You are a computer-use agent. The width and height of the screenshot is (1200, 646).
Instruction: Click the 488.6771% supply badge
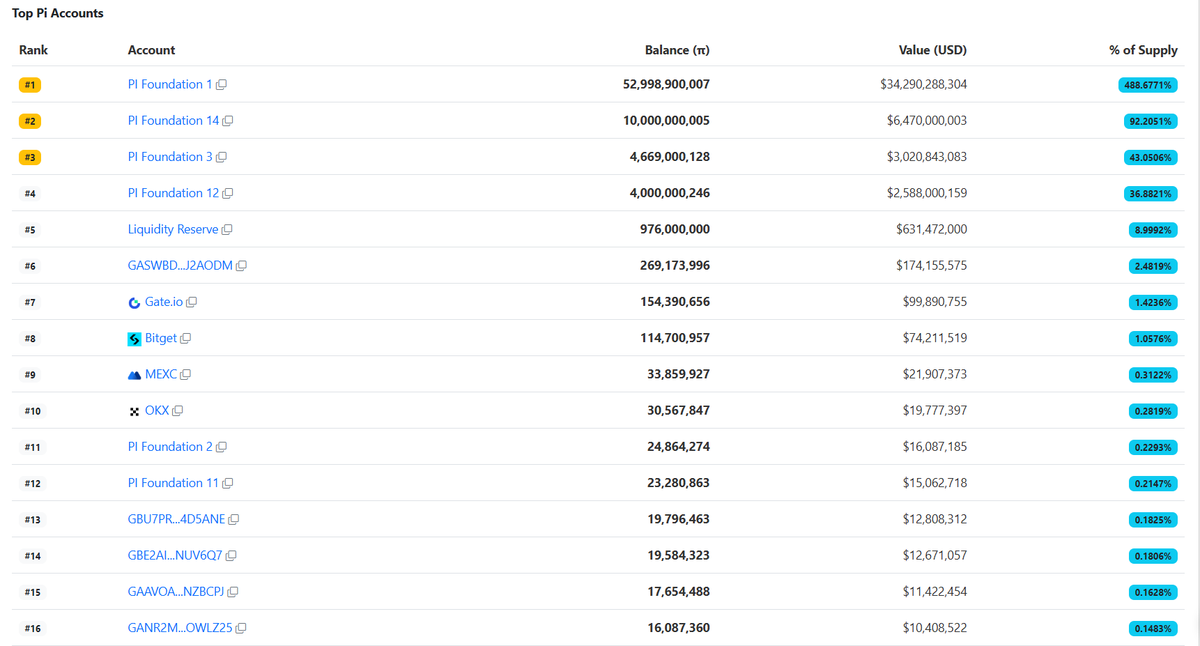(x=1147, y=85)
